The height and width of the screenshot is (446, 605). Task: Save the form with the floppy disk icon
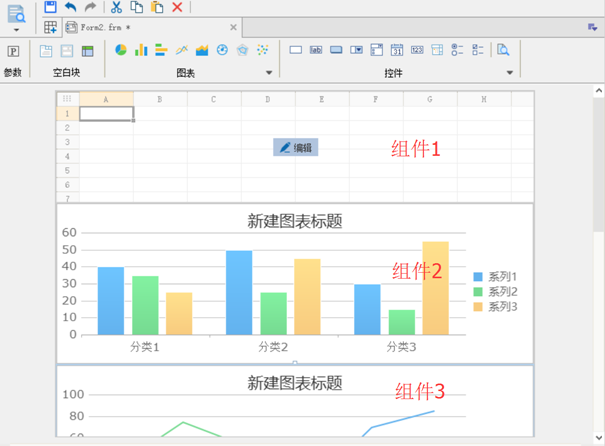[51, 7]
